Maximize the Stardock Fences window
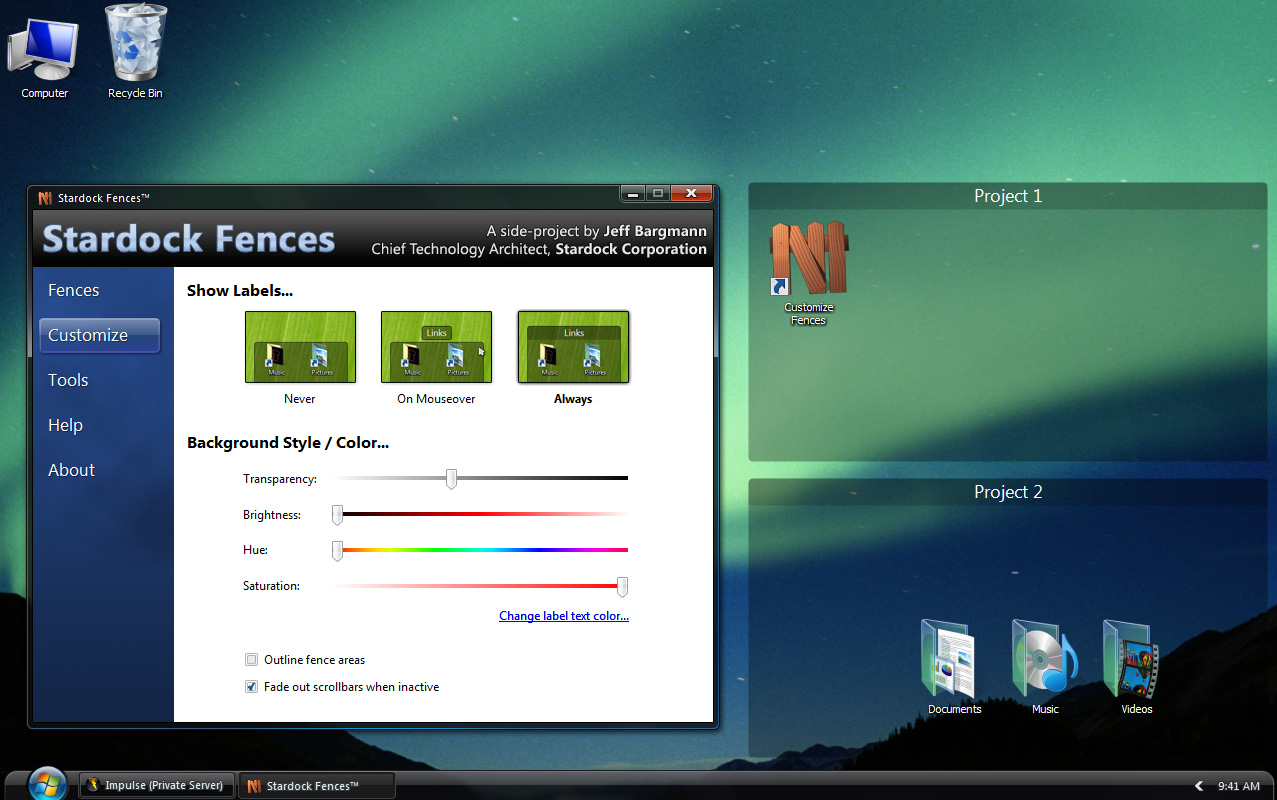 pos(658,193)
